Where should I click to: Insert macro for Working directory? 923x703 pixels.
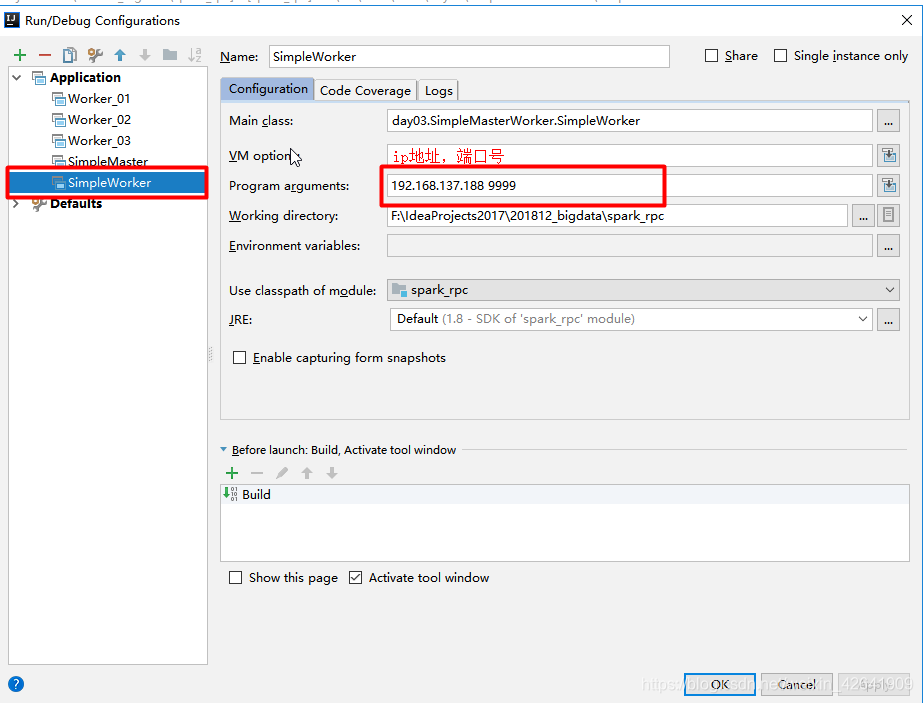(x=888, y=215)
